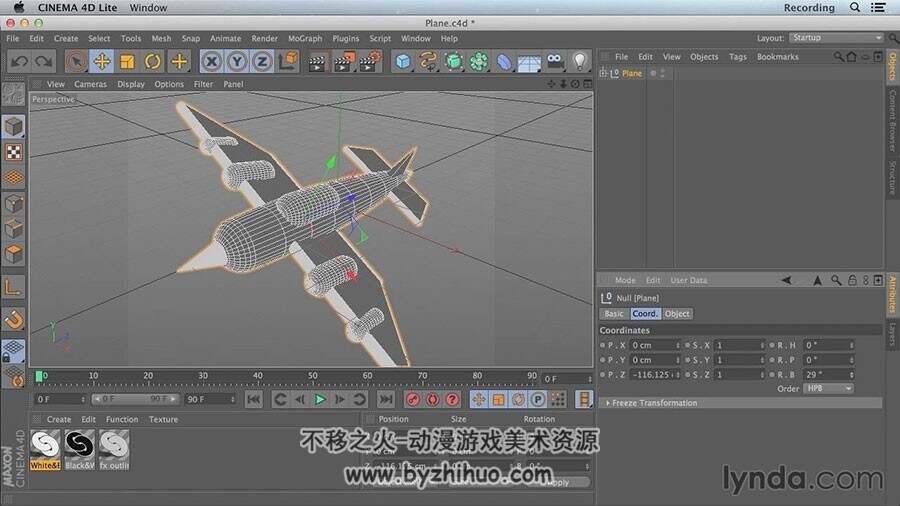Click Render View clapperboard icon
Viewport: 900px width, 506px height.
click(317, 62)
